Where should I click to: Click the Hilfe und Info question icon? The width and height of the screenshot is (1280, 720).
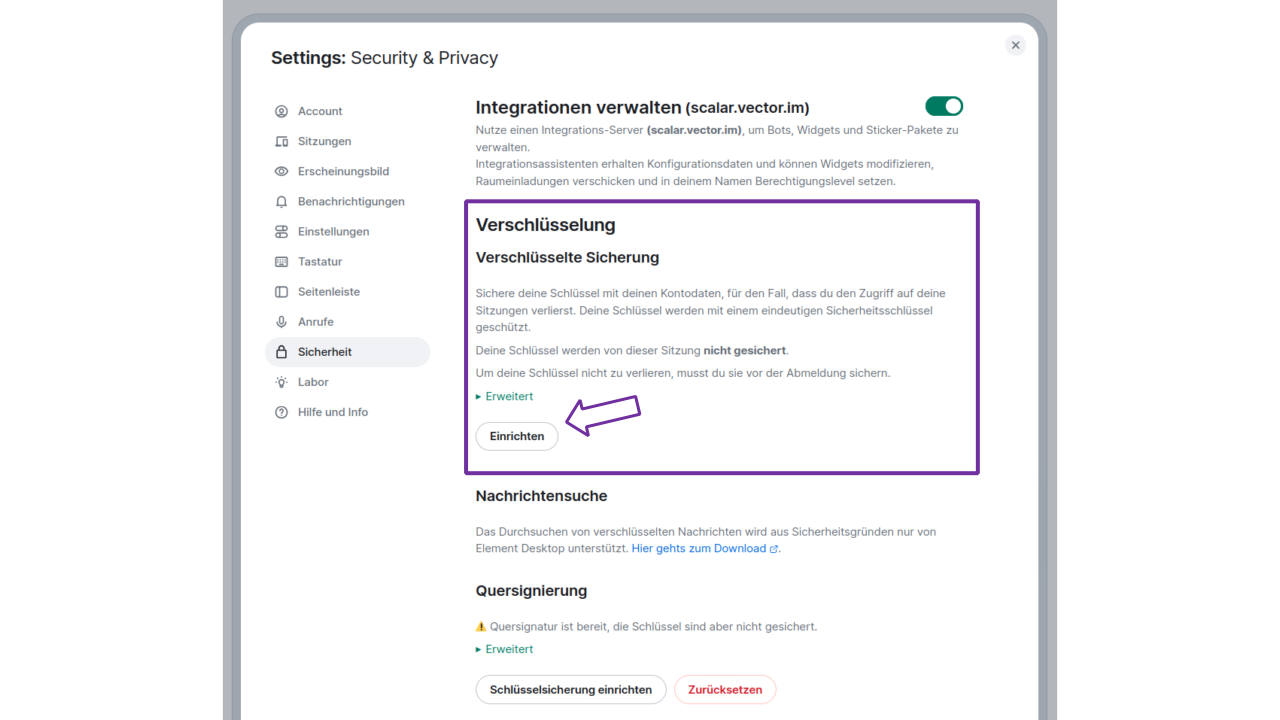tap(281, 412)
